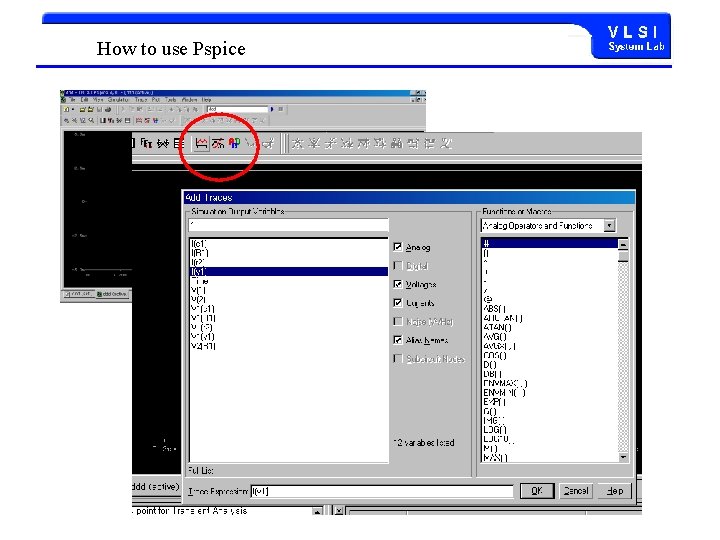Click the blue Run arrow in small PSpice window

272,109
